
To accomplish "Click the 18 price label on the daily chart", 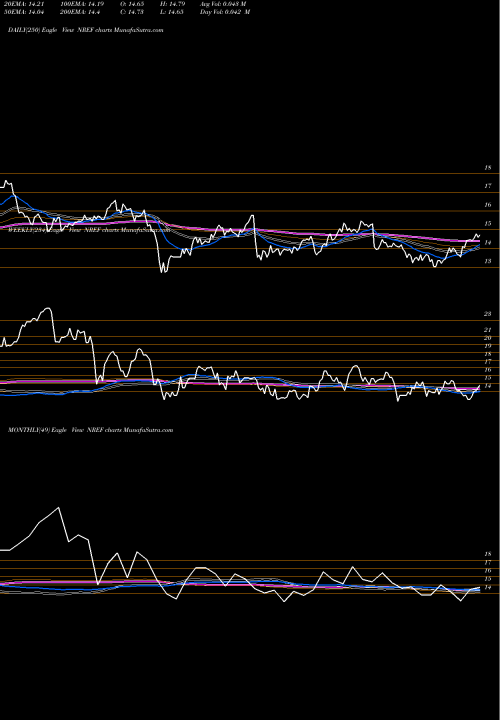I will (x=488, y=168).
